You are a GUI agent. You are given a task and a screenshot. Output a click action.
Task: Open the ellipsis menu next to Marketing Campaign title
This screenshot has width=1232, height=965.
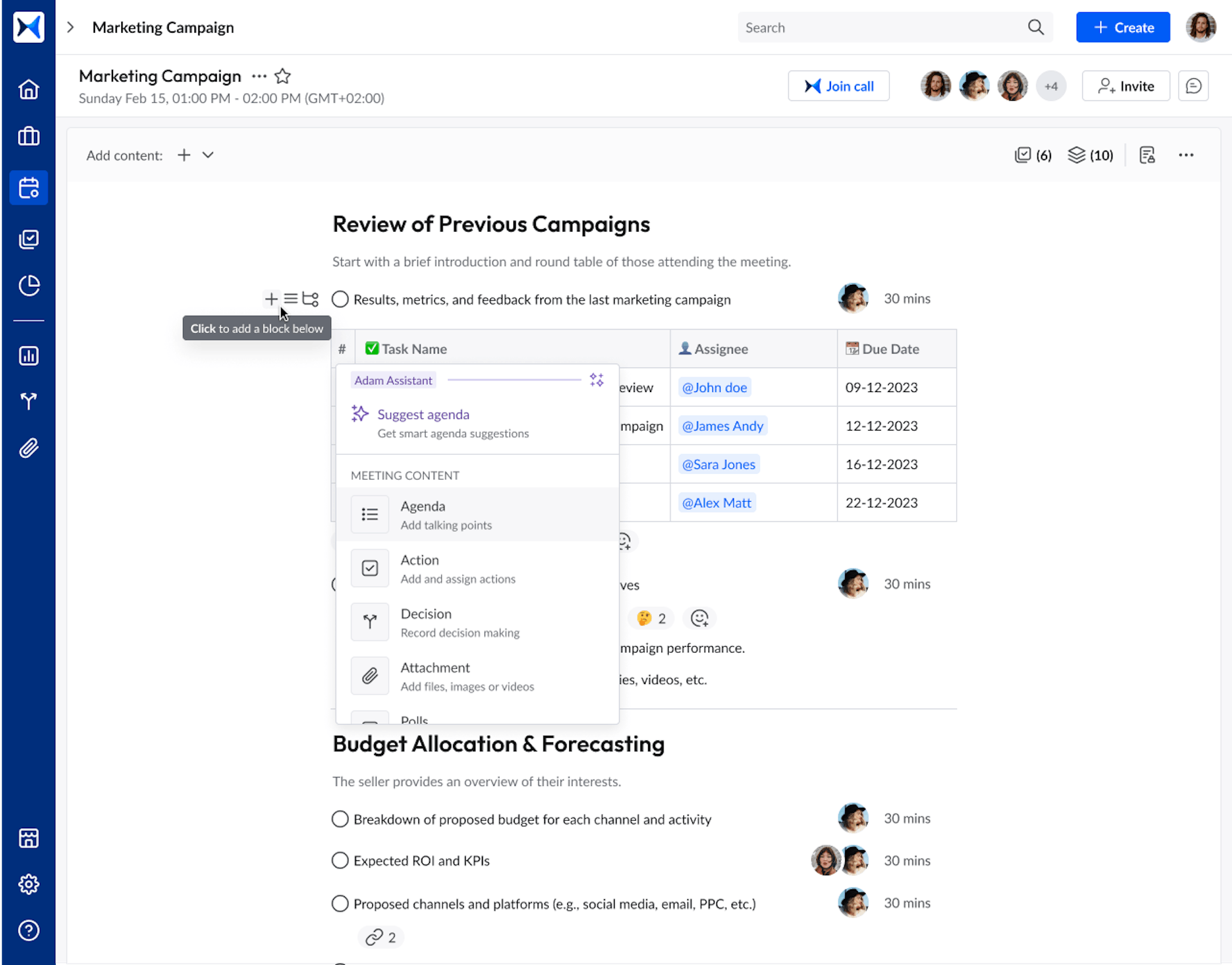click(259, 76)
